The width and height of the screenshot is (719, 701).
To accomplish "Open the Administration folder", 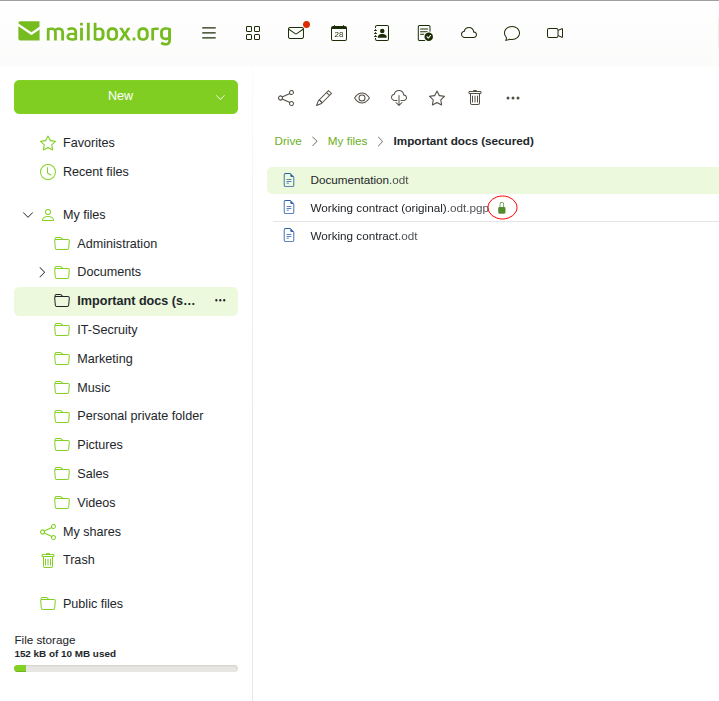I will (117, 244).
